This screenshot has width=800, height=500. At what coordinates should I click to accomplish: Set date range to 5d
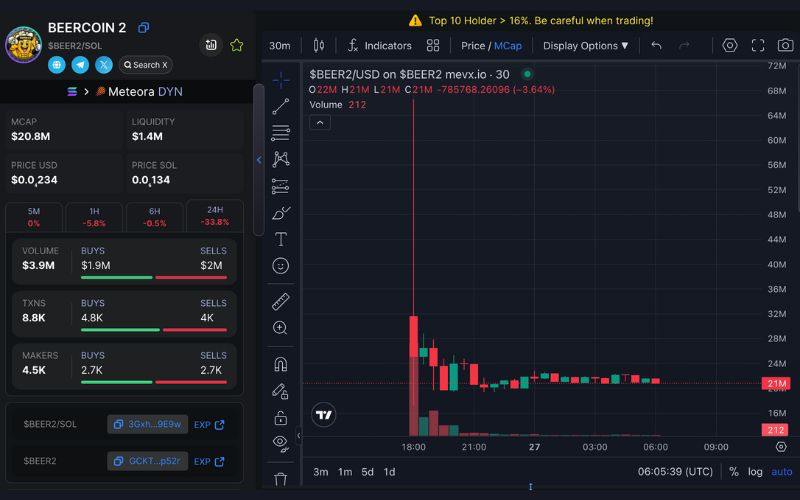click(367, 472)
